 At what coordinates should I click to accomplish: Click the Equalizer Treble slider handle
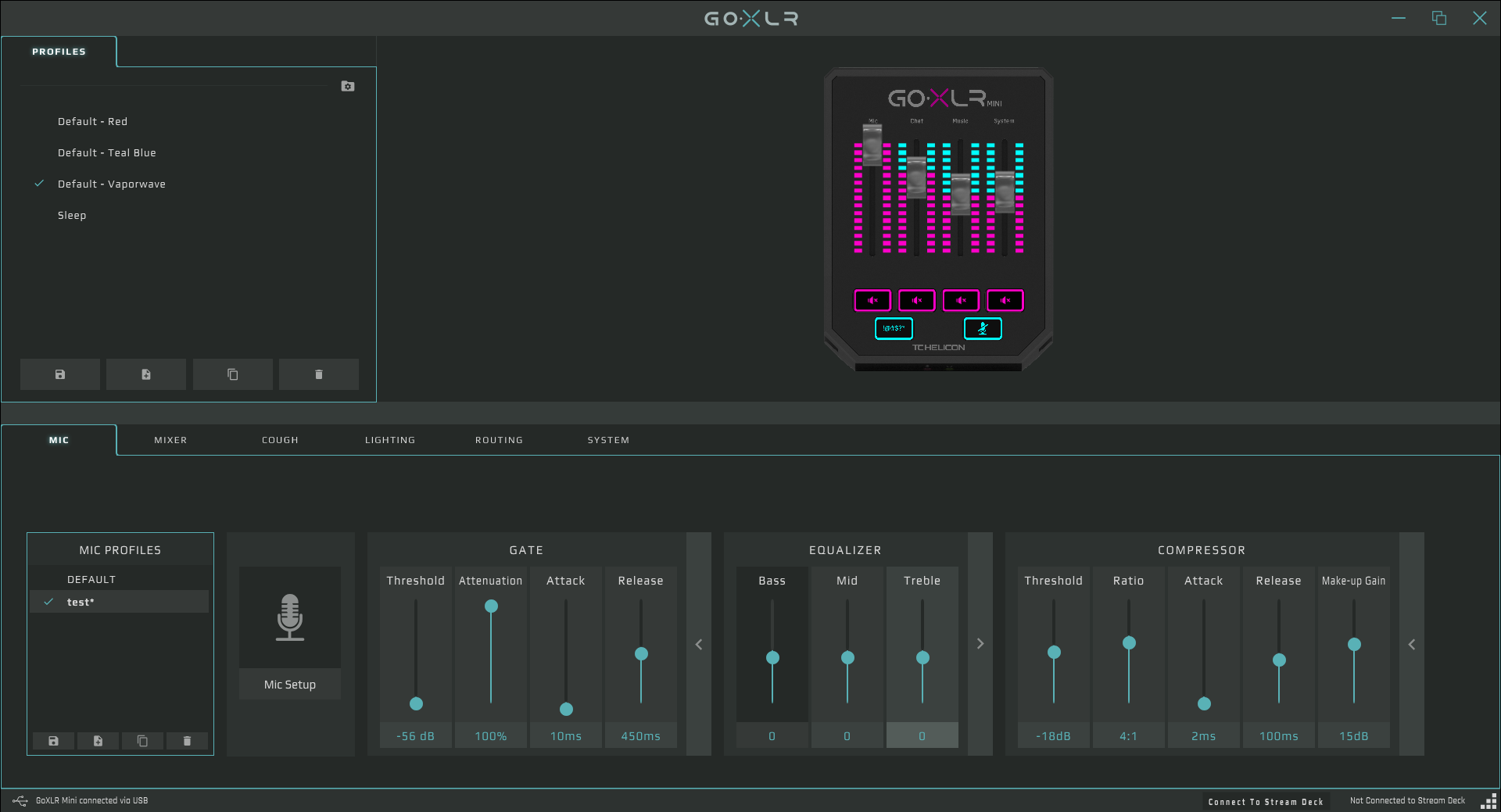pyautogui.click(x=922, y=658)
